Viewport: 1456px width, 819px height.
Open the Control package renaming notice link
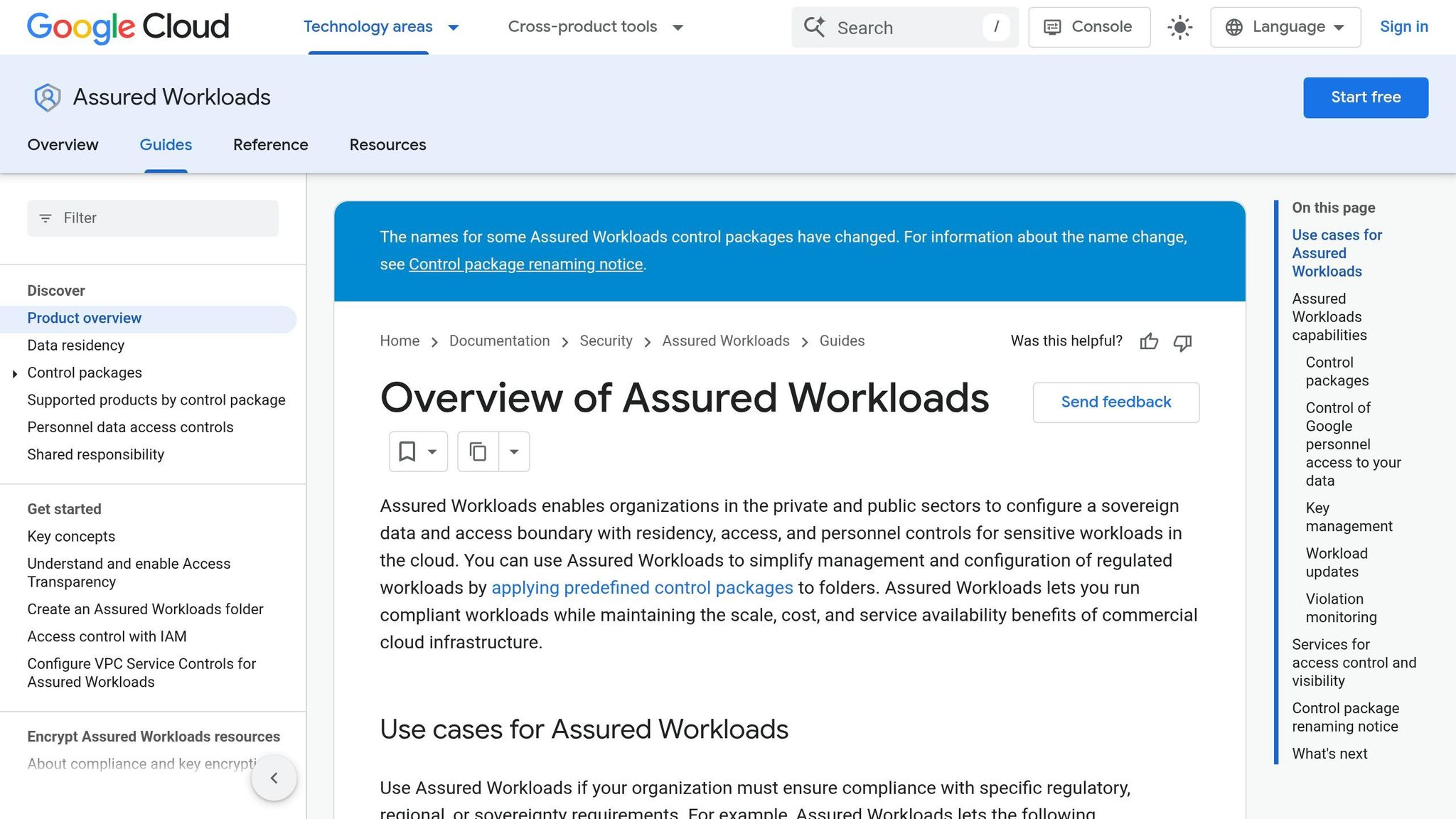click(525, 264)
